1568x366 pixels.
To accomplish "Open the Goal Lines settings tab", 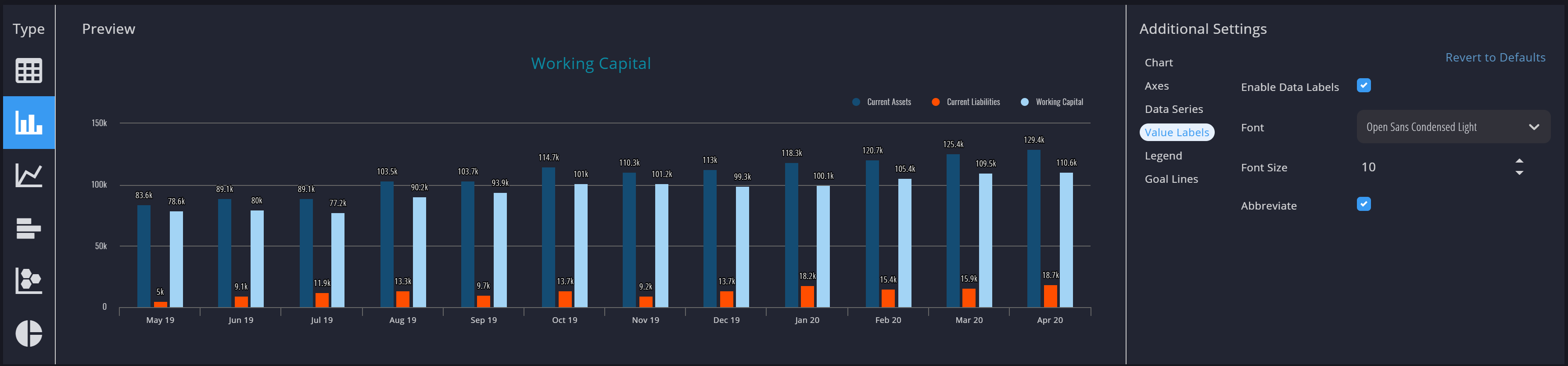I will [1171, 179].
